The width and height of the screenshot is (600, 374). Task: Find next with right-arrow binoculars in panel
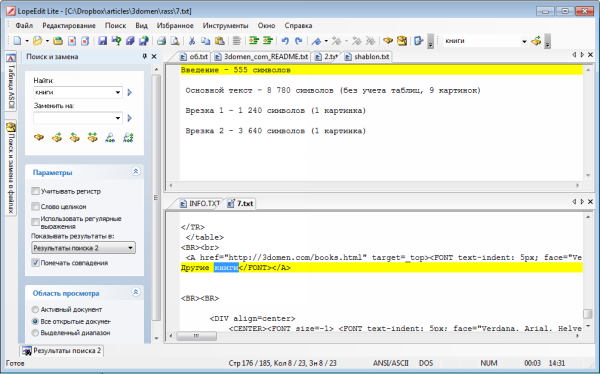pos(57,137)
